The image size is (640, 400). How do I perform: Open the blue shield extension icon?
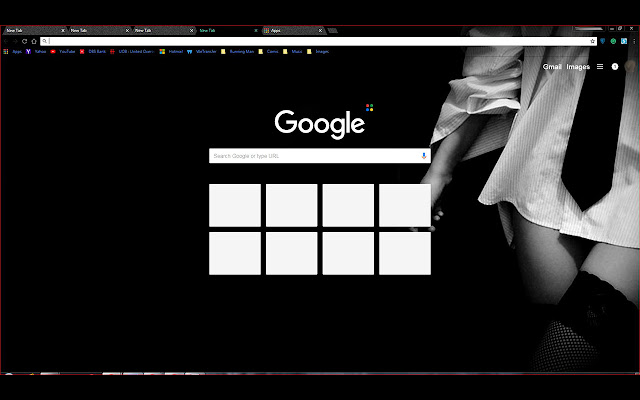602,41
